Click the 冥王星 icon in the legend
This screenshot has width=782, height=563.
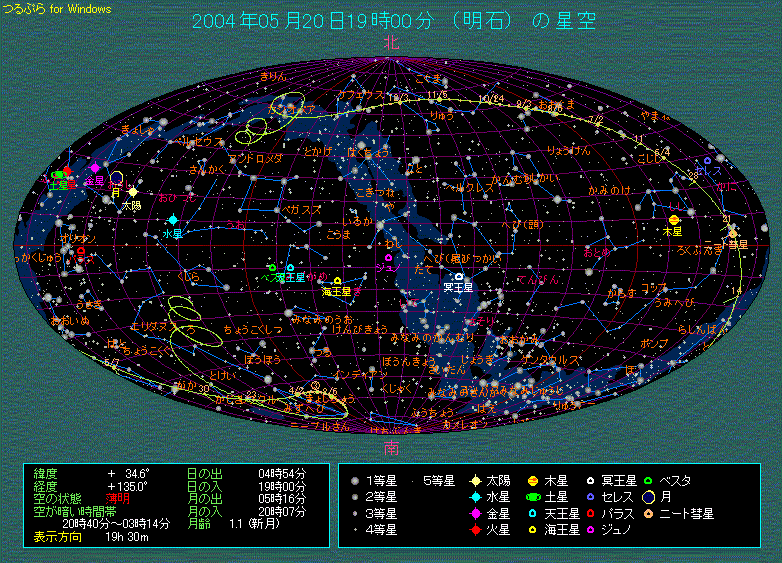pos(590,481)
